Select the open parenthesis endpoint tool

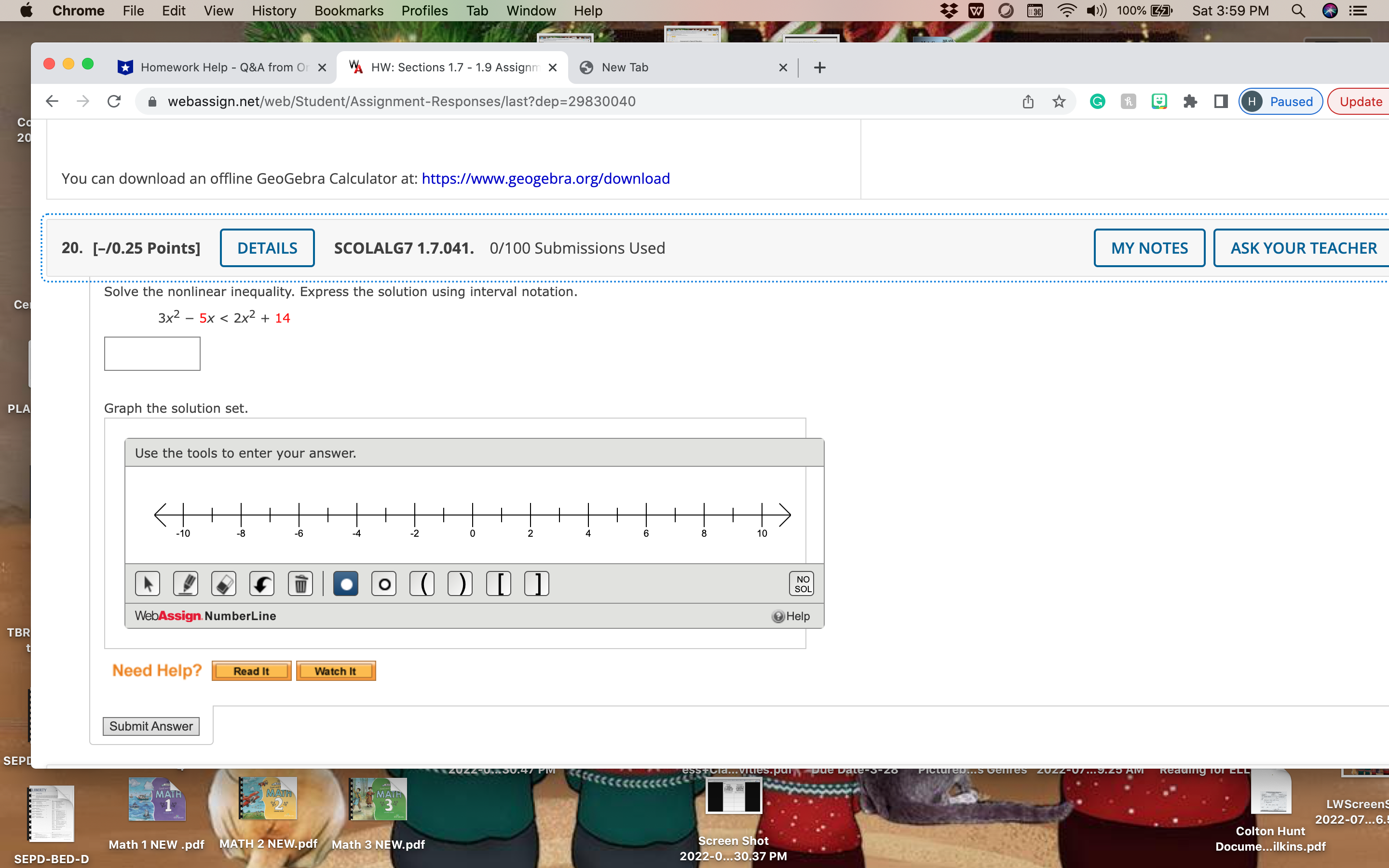pyautogui.click(x=422, y=583)
